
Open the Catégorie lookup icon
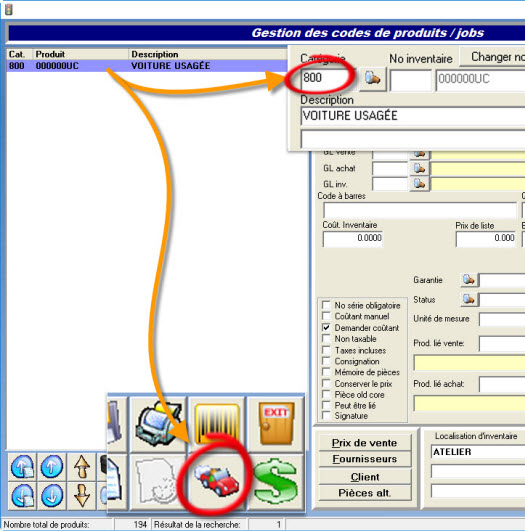pos(373,79)
